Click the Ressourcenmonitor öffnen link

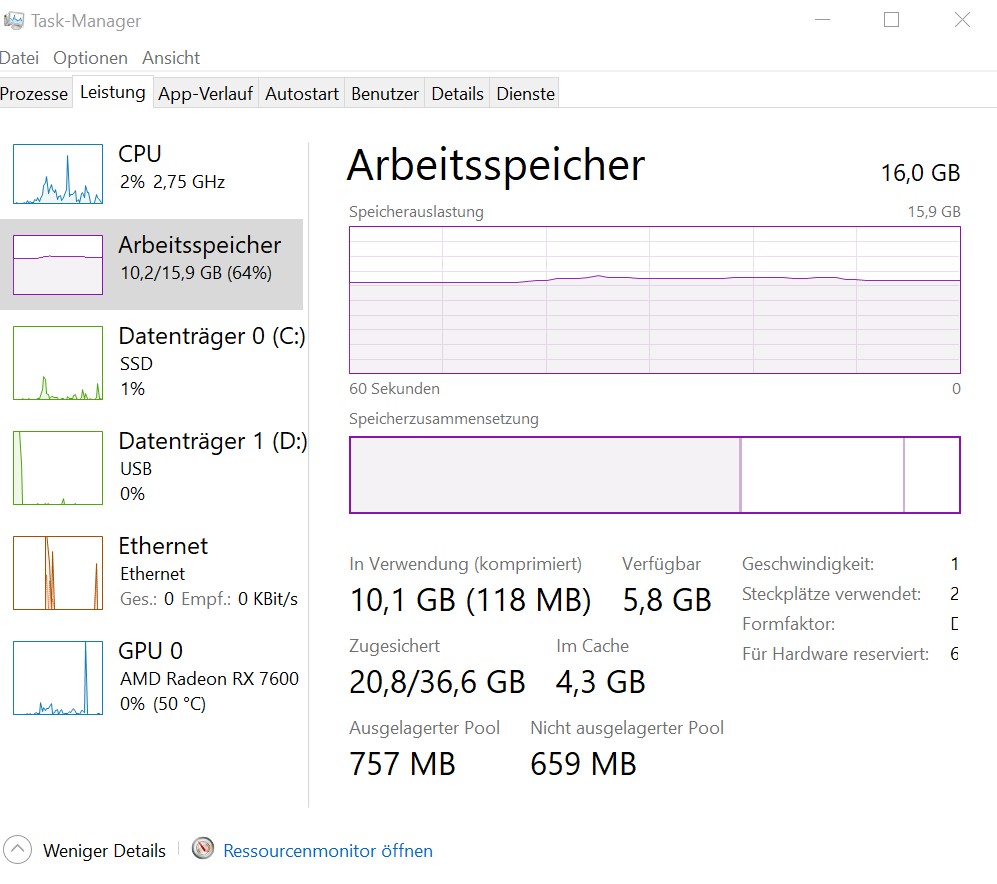[328, 851]
